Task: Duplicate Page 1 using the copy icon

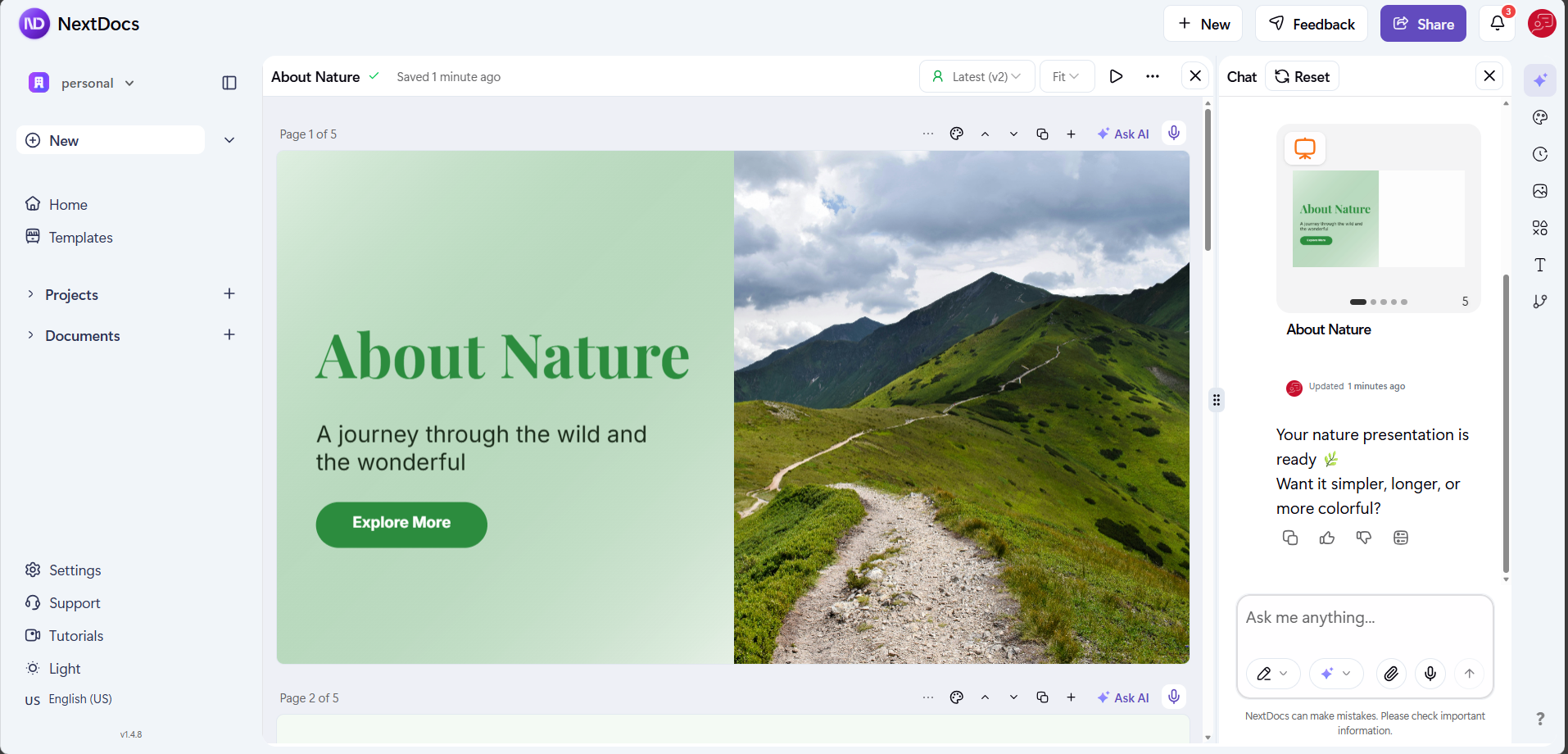Action: [1042, 134]
